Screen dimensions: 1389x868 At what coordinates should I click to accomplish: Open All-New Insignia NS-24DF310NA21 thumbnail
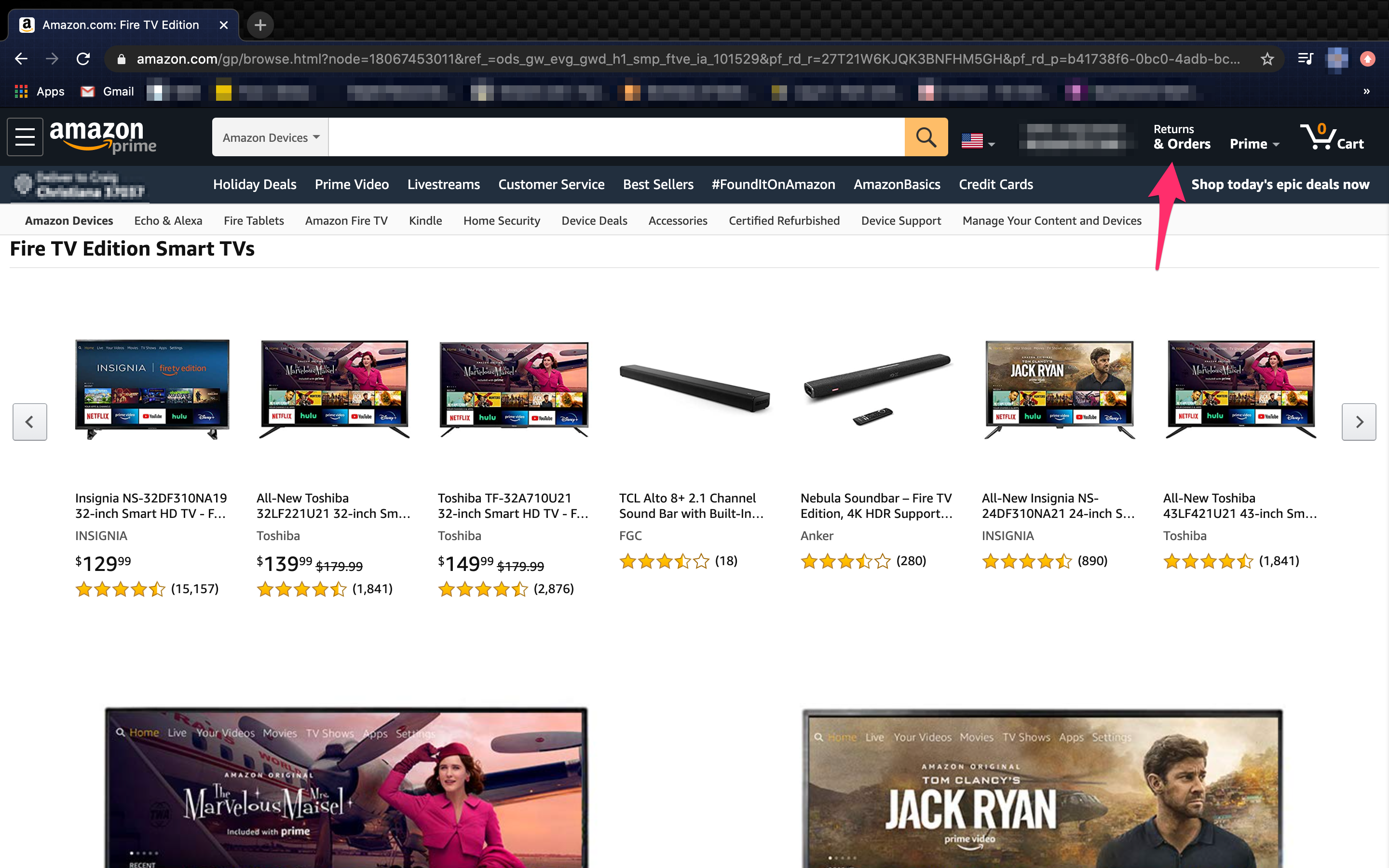pos(1060,389)
